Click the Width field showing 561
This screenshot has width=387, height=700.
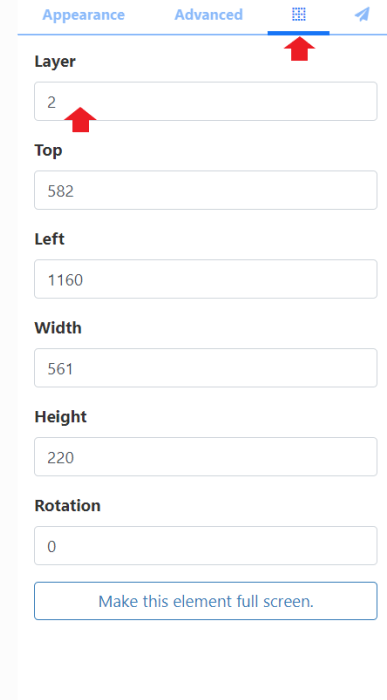pyautogui.click(x=206, y=368)
